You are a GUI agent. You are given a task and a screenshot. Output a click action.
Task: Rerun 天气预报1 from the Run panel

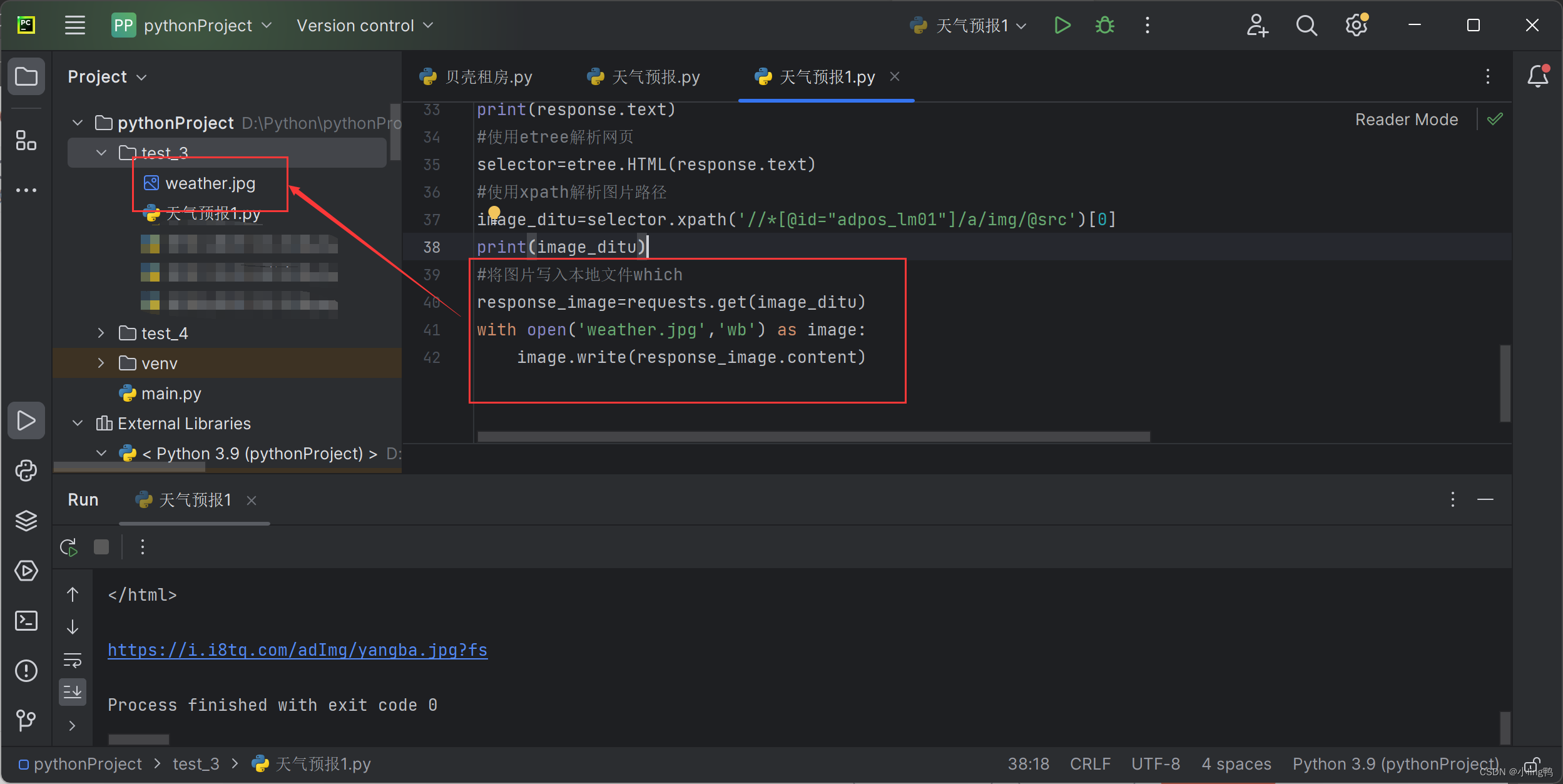[x=68, y=546]
